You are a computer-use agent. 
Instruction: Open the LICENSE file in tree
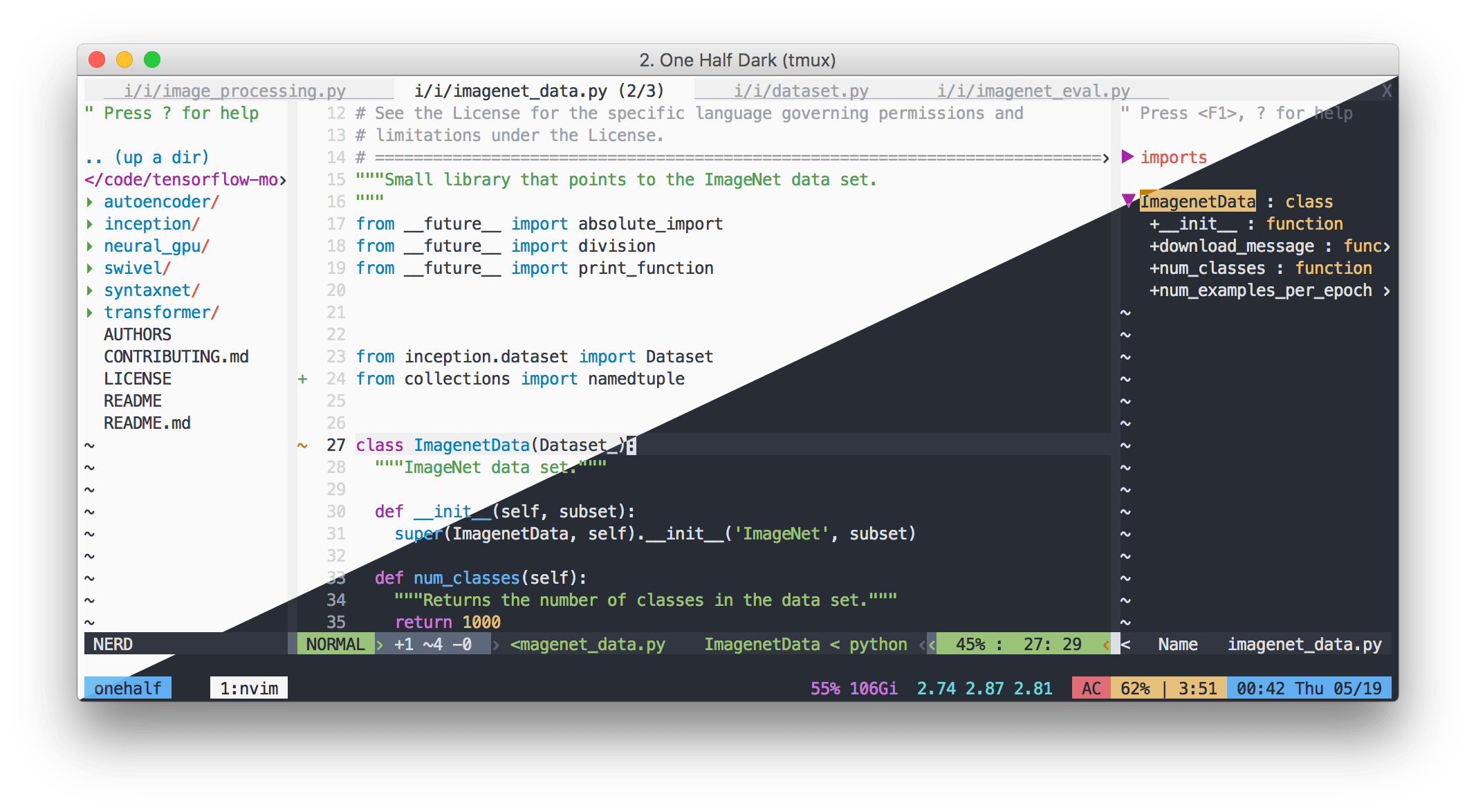pyautogui.click(x=138, y=378)
